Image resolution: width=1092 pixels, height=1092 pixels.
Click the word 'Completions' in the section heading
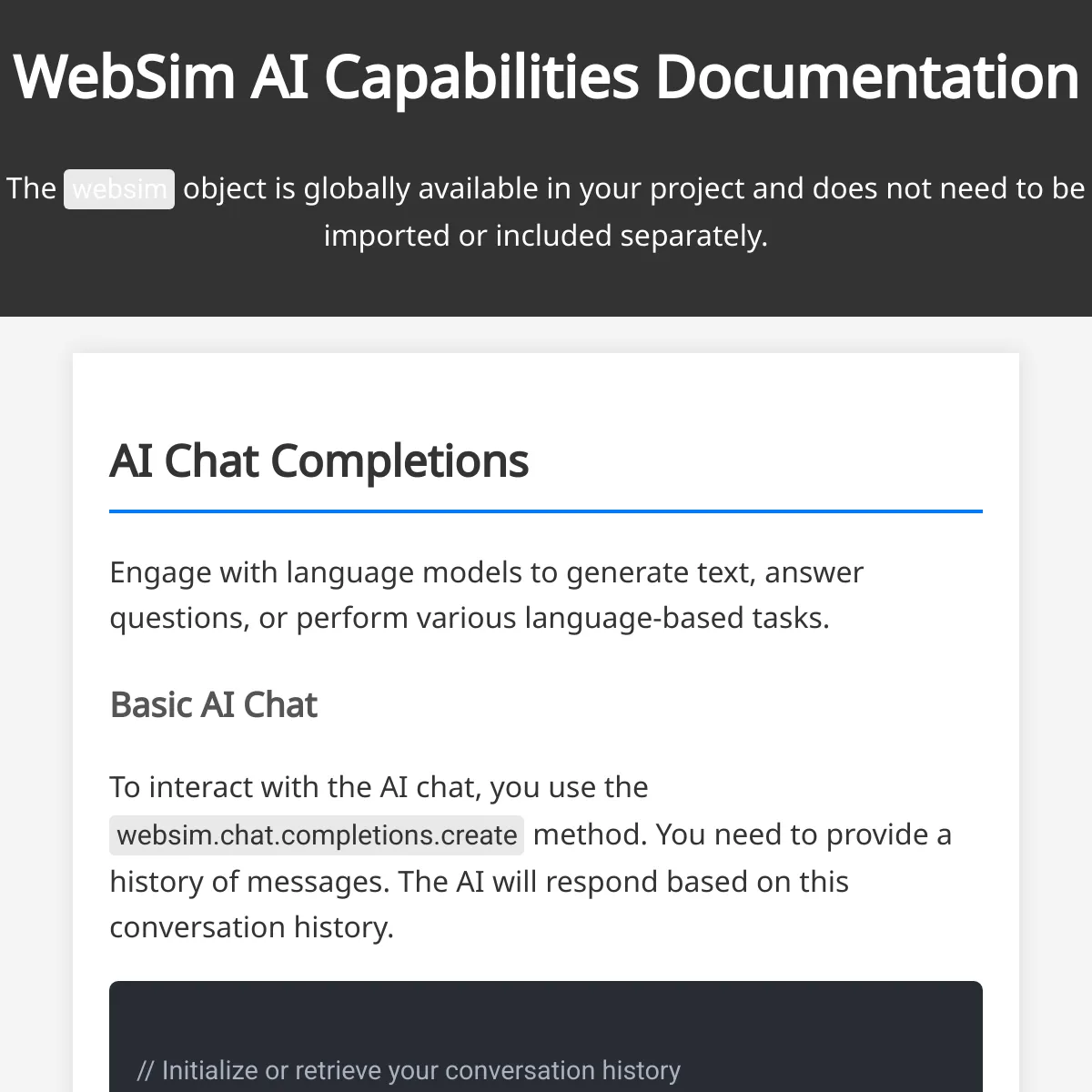click(399, 460)
